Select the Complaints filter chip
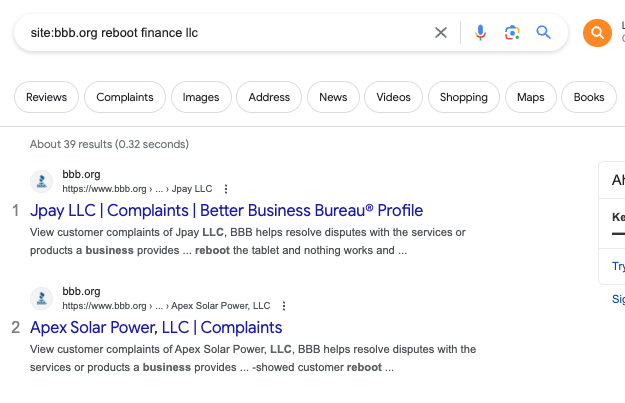The image size is (625, 403). click(125, 97)
